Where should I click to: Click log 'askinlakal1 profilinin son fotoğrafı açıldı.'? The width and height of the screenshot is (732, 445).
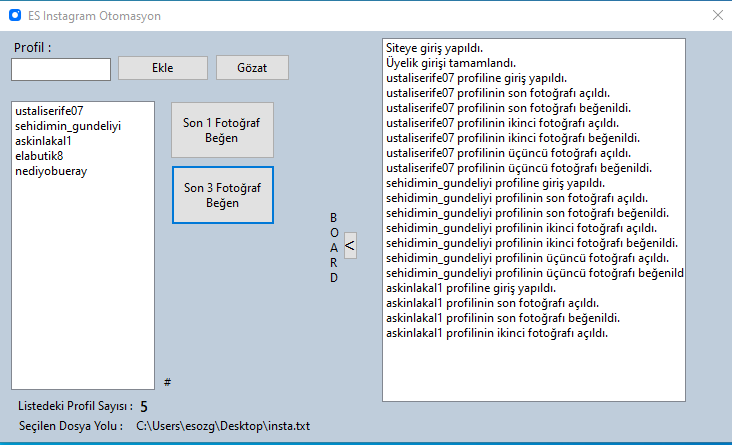click(x=492, y=303)
